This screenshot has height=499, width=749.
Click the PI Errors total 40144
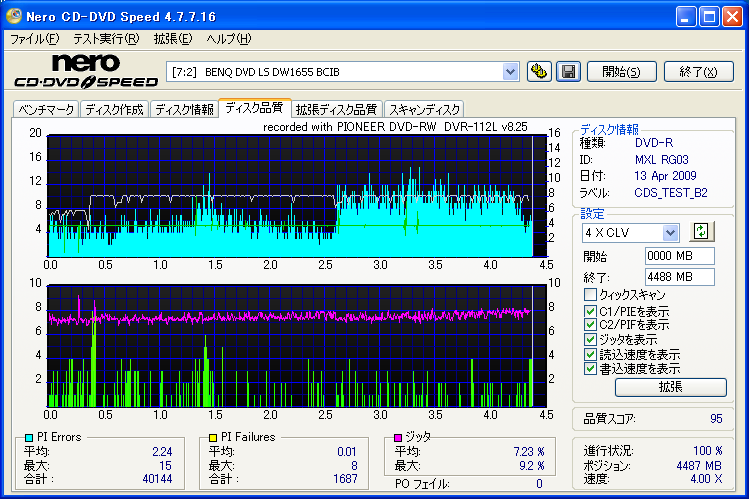[157, 478]
